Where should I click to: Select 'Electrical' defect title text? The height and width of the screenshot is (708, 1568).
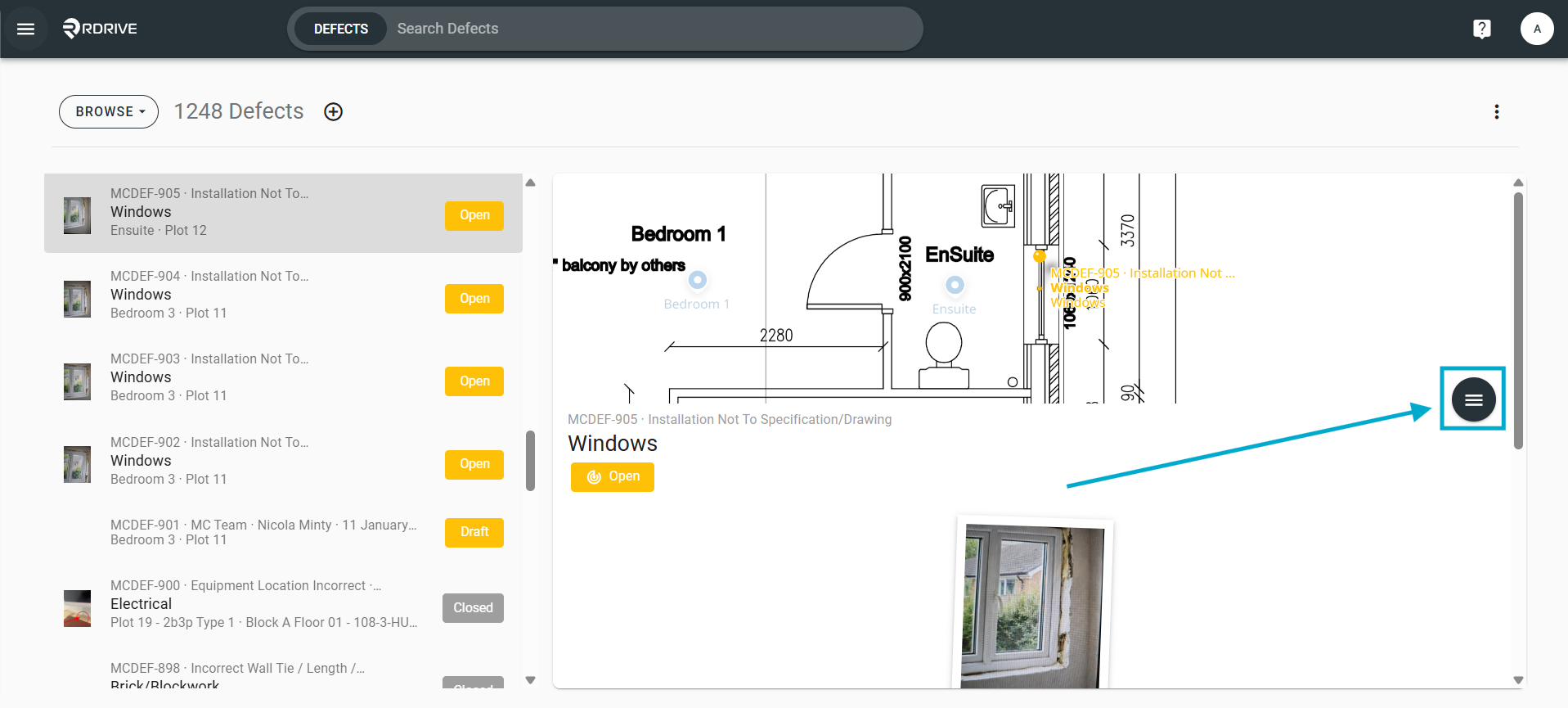pos(141,604)
